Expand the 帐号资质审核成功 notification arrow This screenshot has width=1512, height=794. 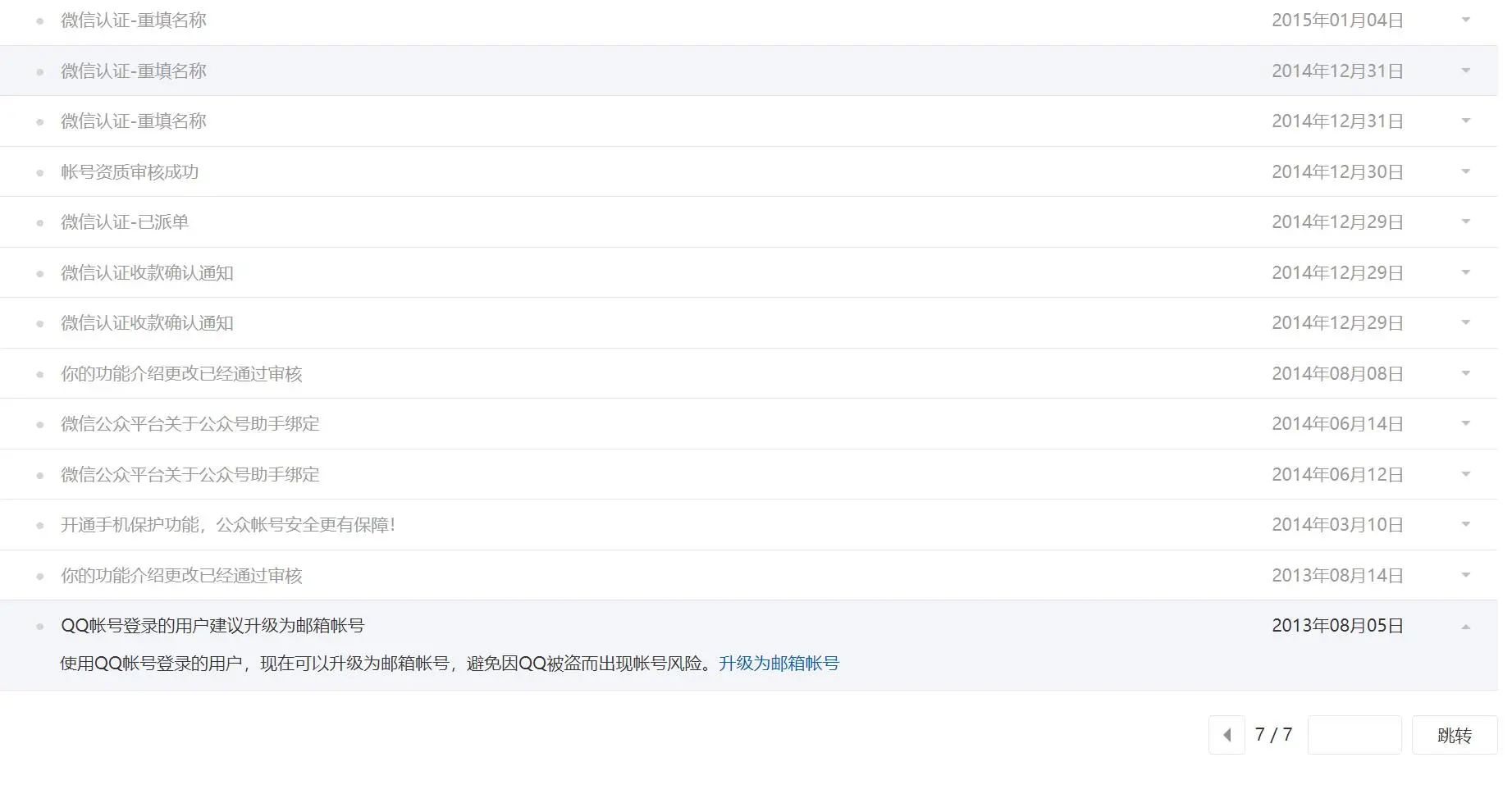click(1465, 171)
